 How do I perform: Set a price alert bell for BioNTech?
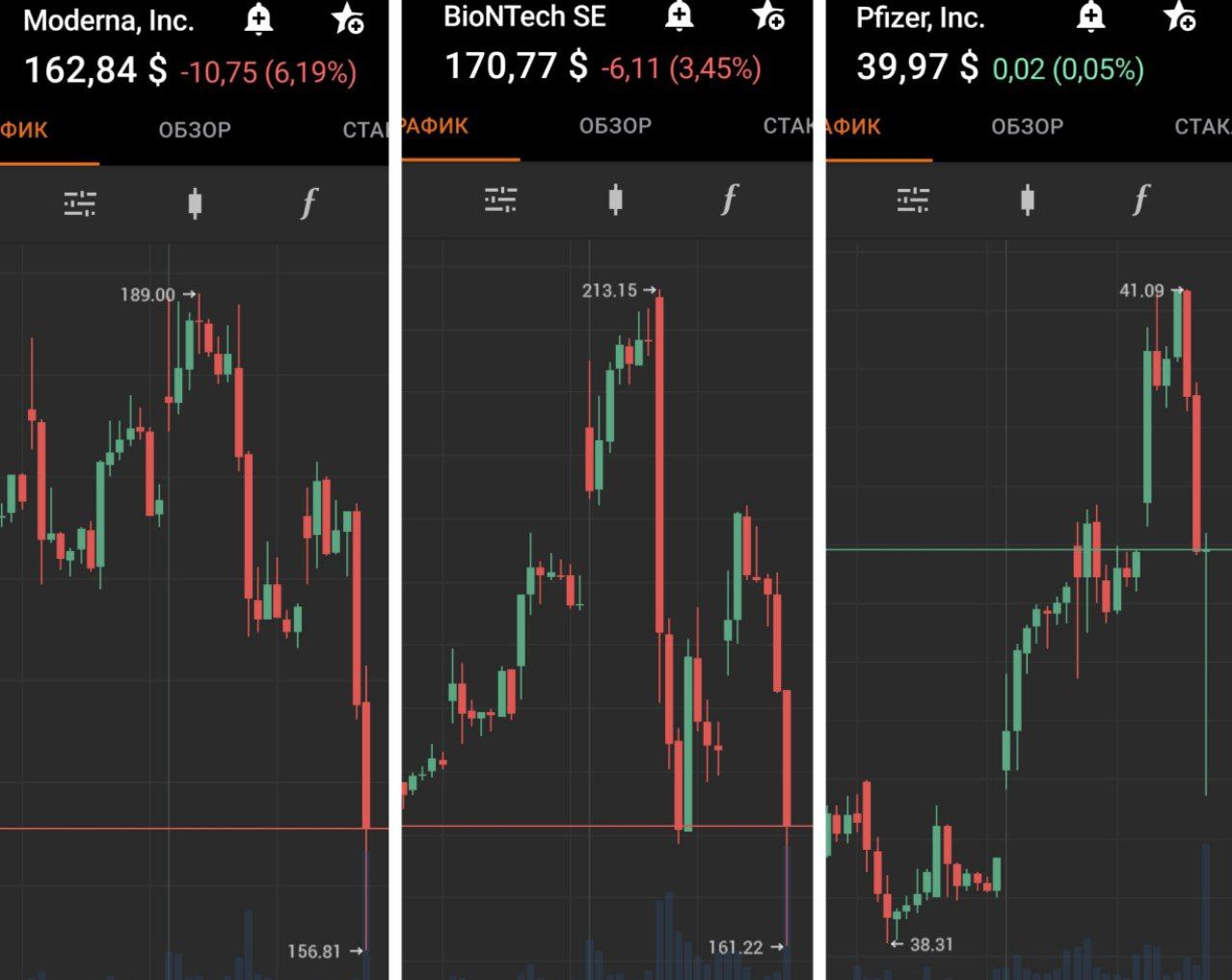pos(680,15)
